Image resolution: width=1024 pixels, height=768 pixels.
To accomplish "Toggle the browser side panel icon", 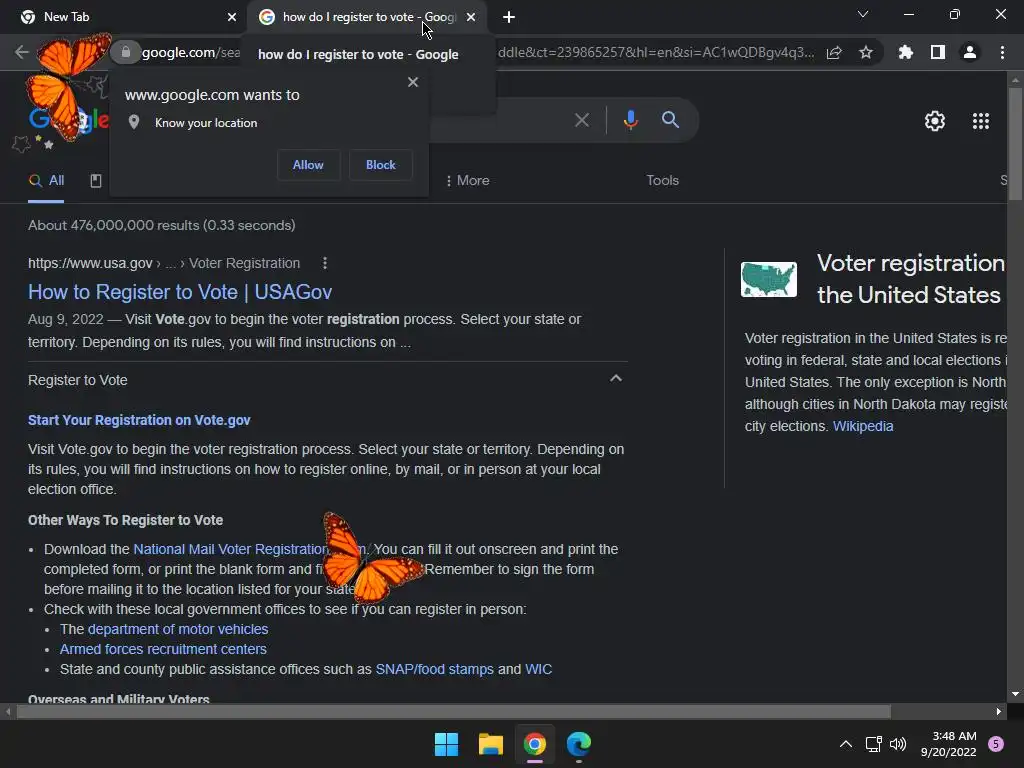I will [x=938, y=52].
